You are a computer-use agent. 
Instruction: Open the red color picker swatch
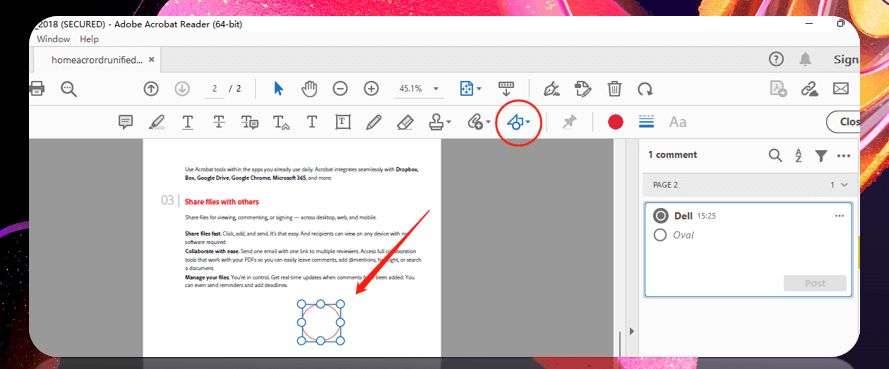click(x=616, y=122)
